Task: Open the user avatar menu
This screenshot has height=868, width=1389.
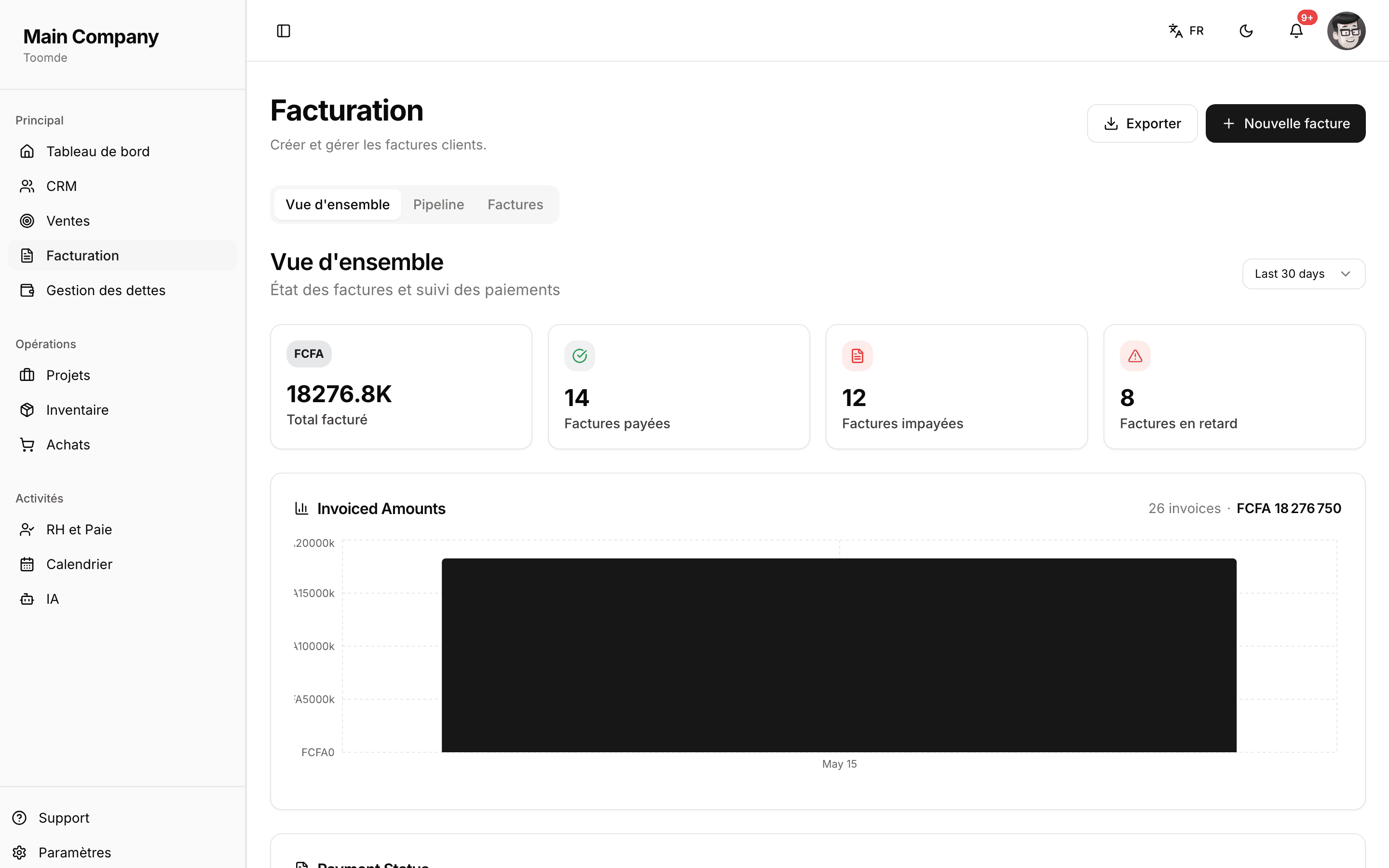Action: (1346, 31)
